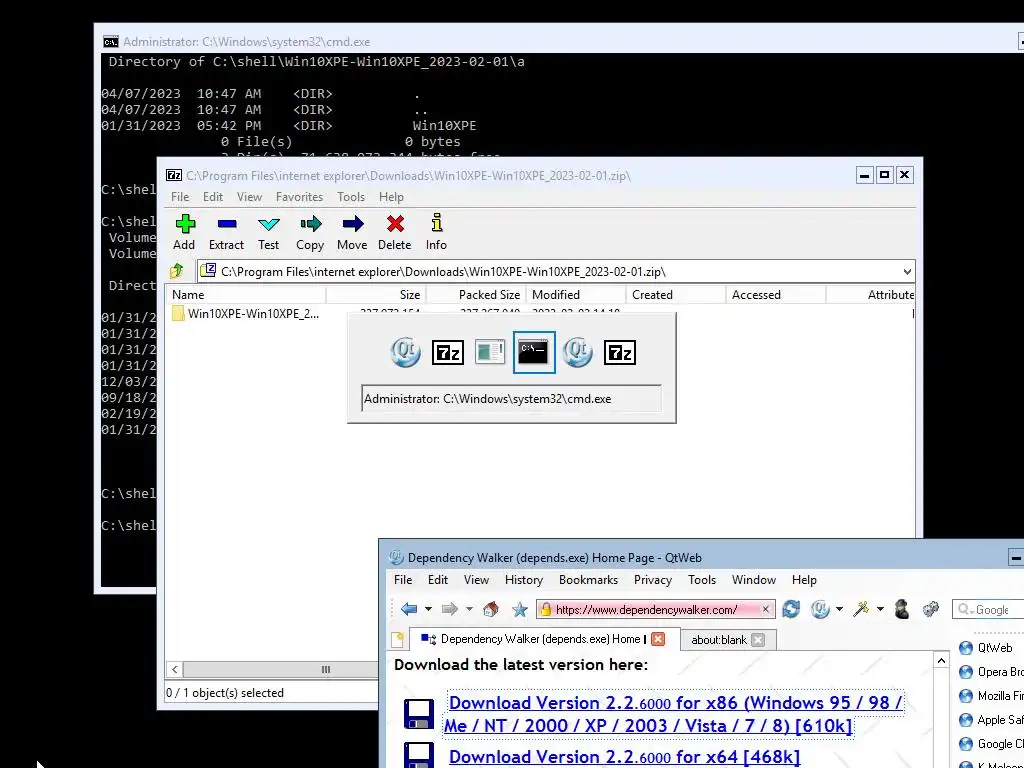
Task: Select the first QtWeb icon in task switcher
Action: point(405,352)
